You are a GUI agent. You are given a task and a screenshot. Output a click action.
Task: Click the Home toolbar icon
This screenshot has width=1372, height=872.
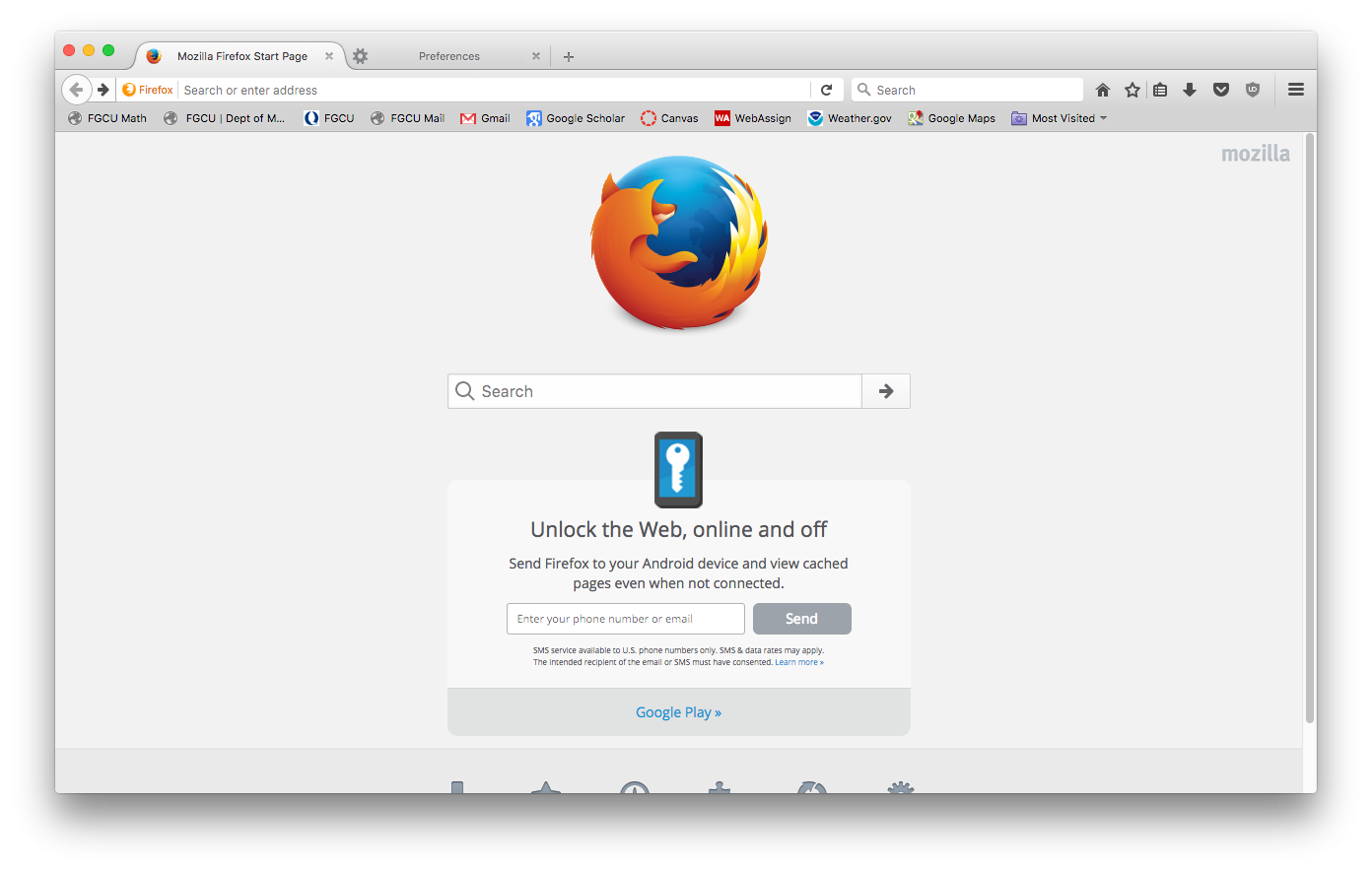pyautogui.click(x=1103, y=90)
